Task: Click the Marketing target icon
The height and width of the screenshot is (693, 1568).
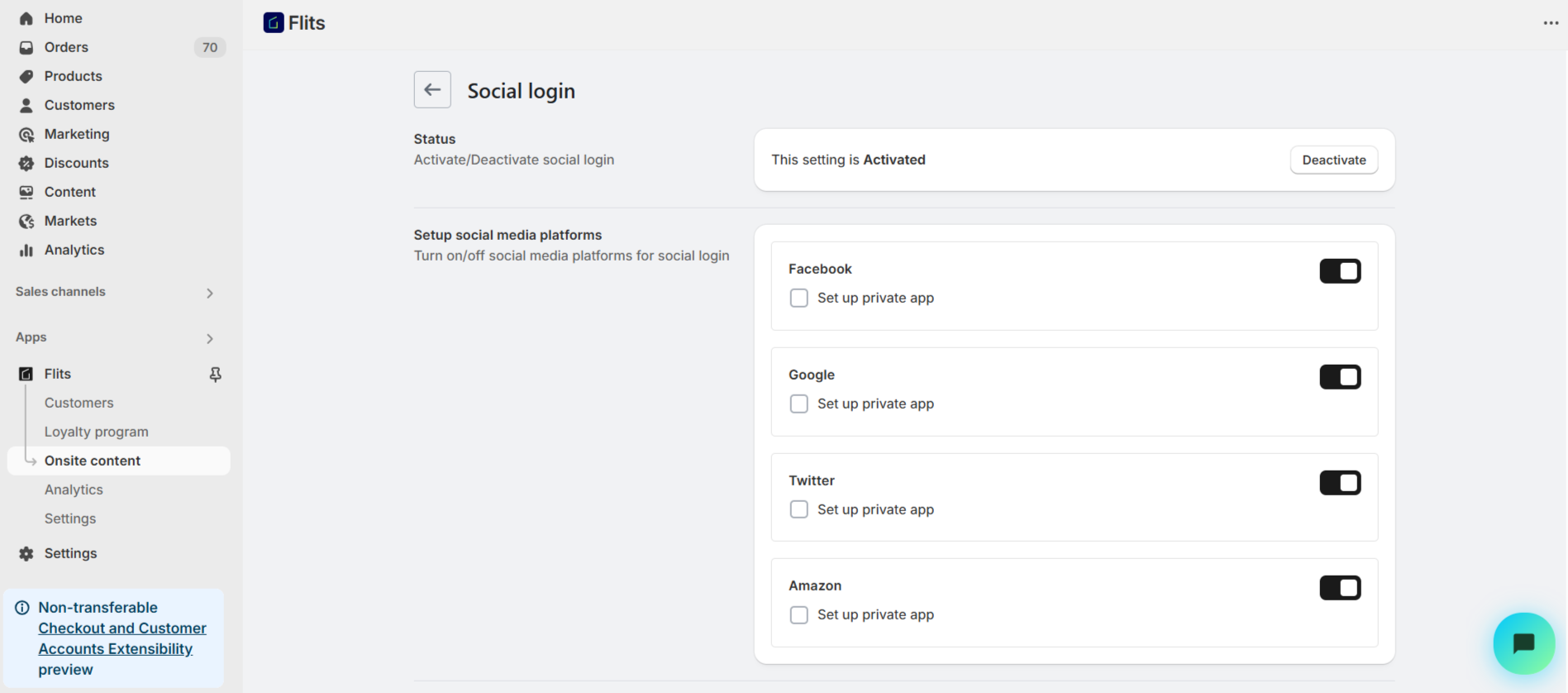Action: [x=26, y=134]
